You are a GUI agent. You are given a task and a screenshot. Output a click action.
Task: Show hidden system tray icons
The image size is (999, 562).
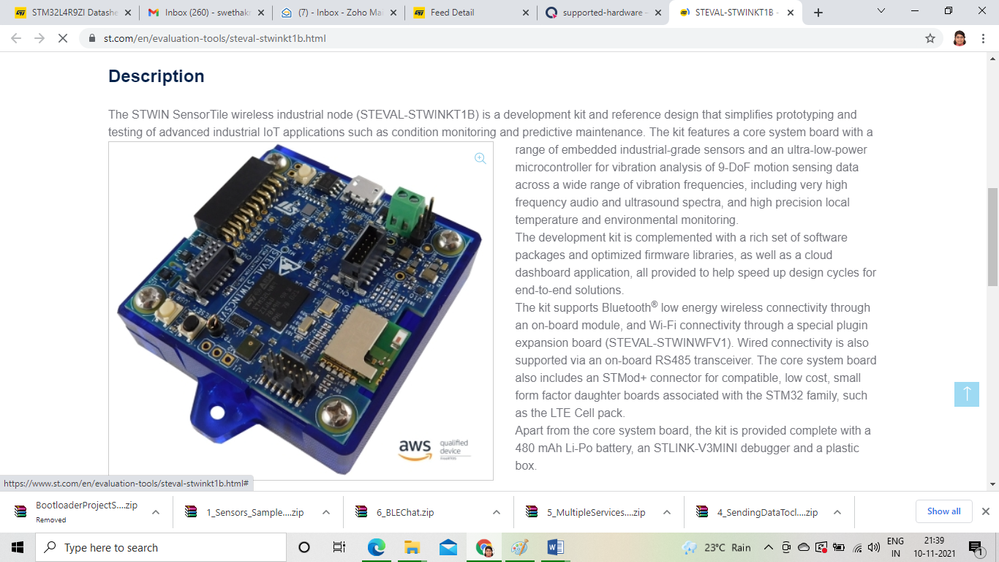768,547
